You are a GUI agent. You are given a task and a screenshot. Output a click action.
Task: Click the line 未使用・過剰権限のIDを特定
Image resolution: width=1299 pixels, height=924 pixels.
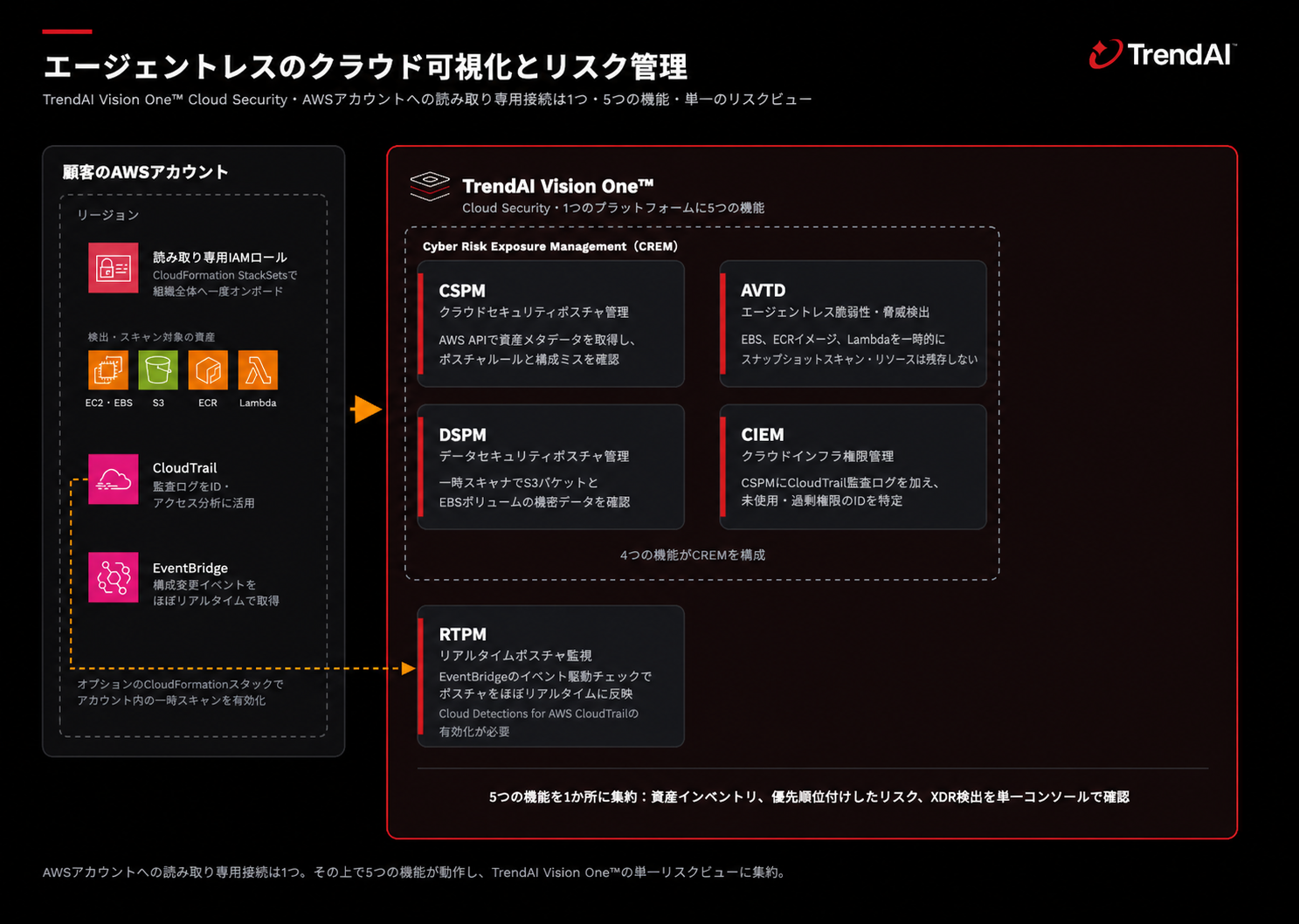(x=822, y=500)
